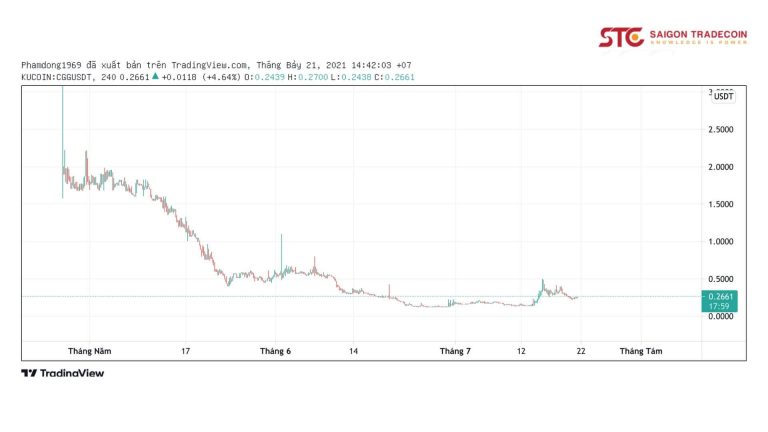The height and width of the screenshot is (432, 768).
Task: Click the 2.0000 price axis label
Action: pyautogui.click(x=722, y=167)
